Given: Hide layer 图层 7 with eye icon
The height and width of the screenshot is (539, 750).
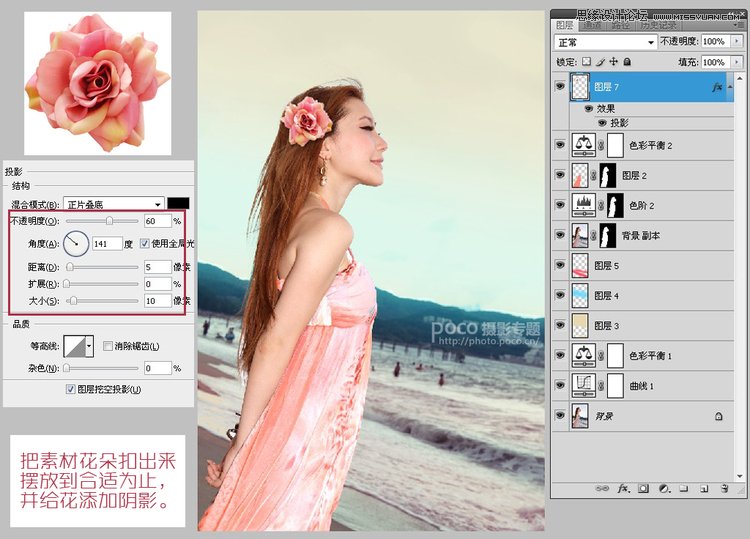Looking at the screenshot, I should pos(559,88).
